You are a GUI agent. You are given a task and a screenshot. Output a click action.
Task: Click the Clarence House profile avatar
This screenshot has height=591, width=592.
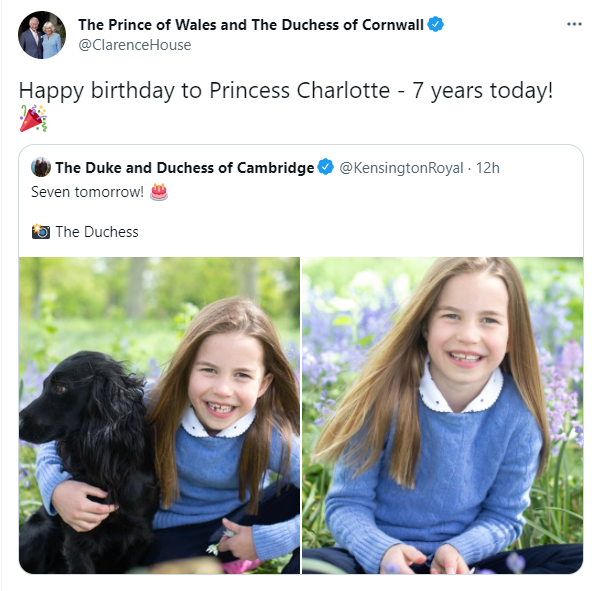tap(42, 35)
